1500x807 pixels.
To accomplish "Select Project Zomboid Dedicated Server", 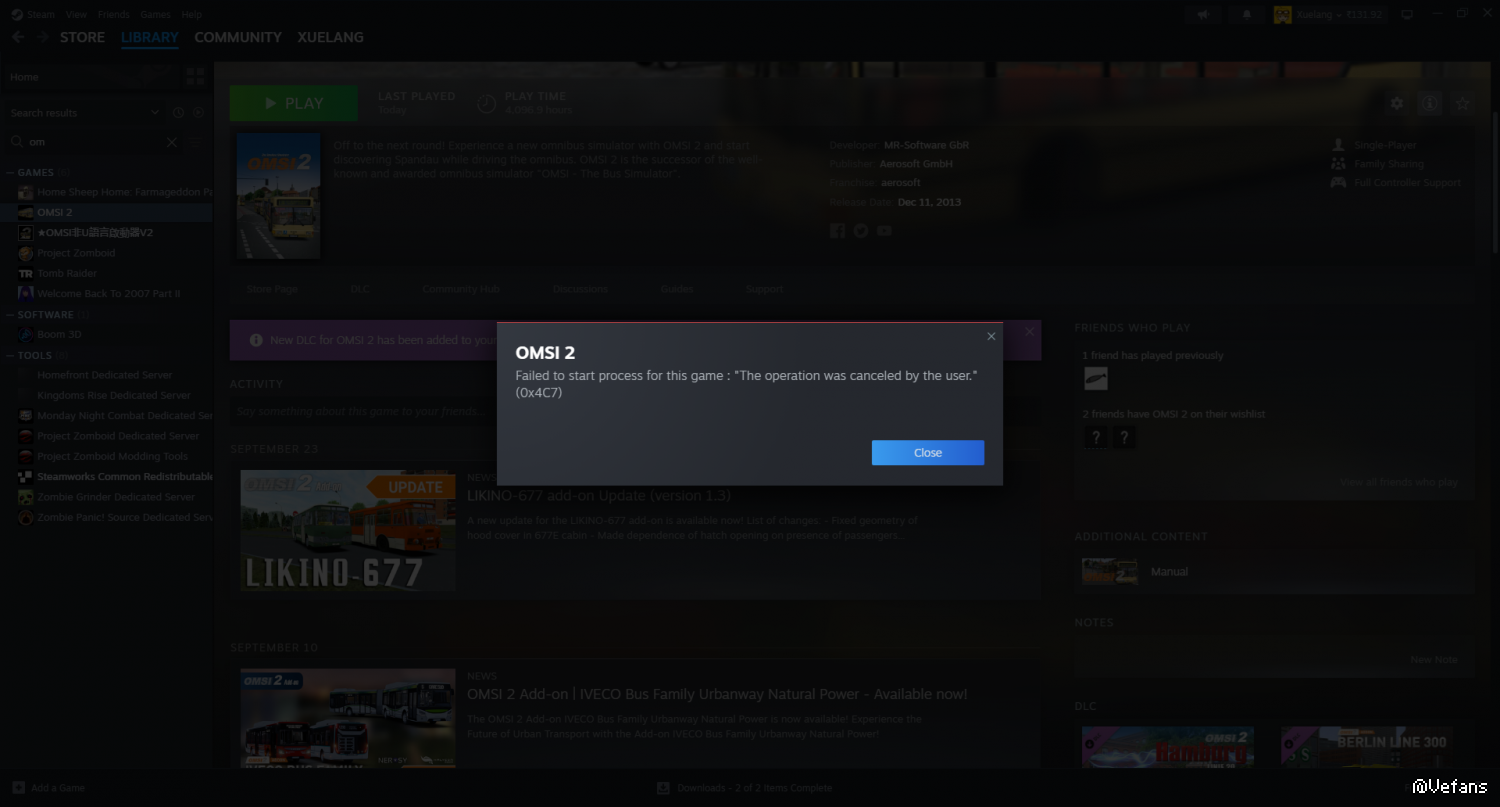I will [x=115, y=436].
